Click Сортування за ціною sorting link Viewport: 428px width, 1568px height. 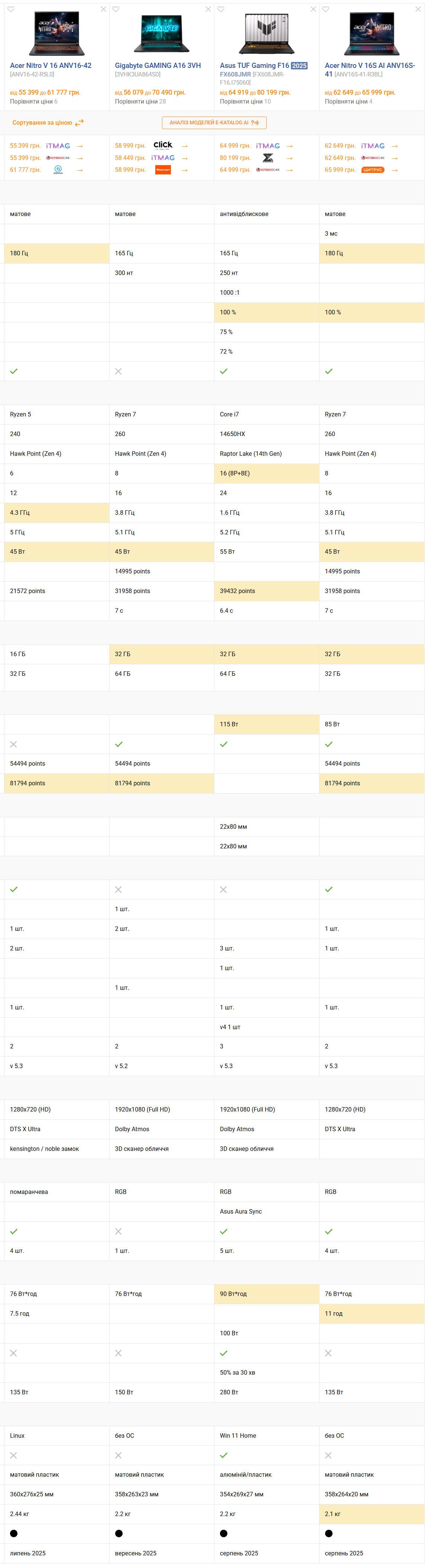[x=42, y=123]
